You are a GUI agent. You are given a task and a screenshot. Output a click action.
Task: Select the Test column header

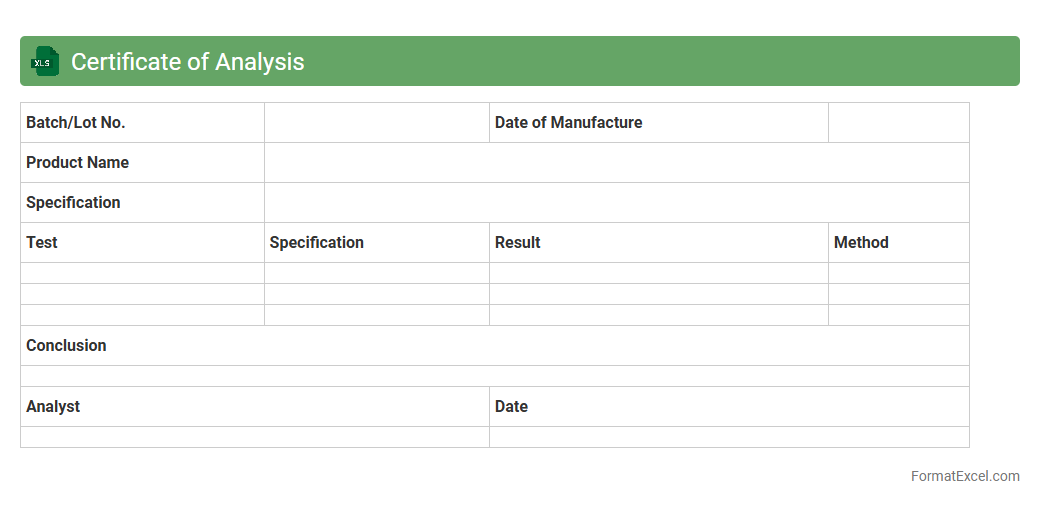click(x=142, y=243)
